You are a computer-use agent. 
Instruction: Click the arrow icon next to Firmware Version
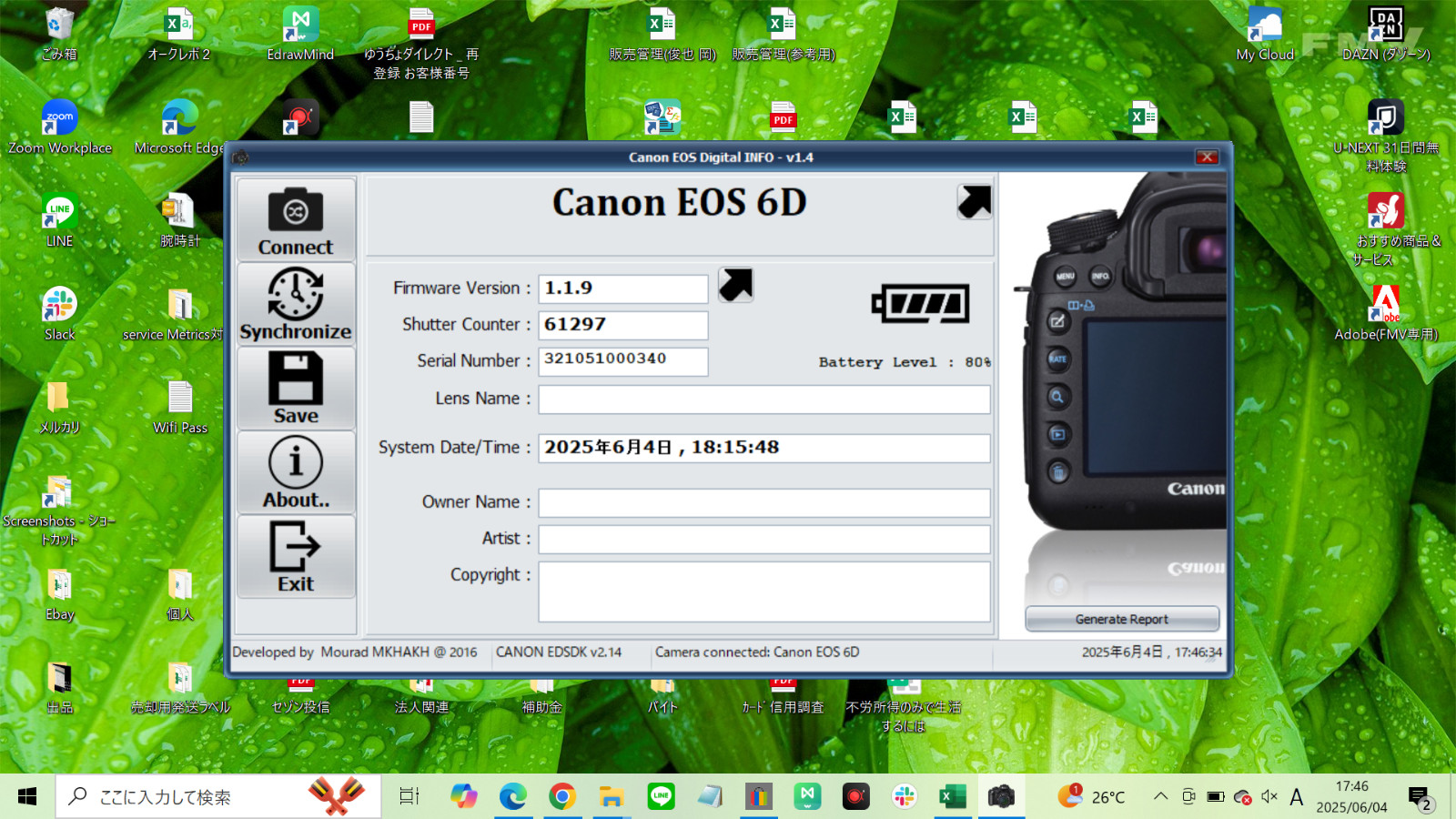pyautogui.click(x=735, y=285)
